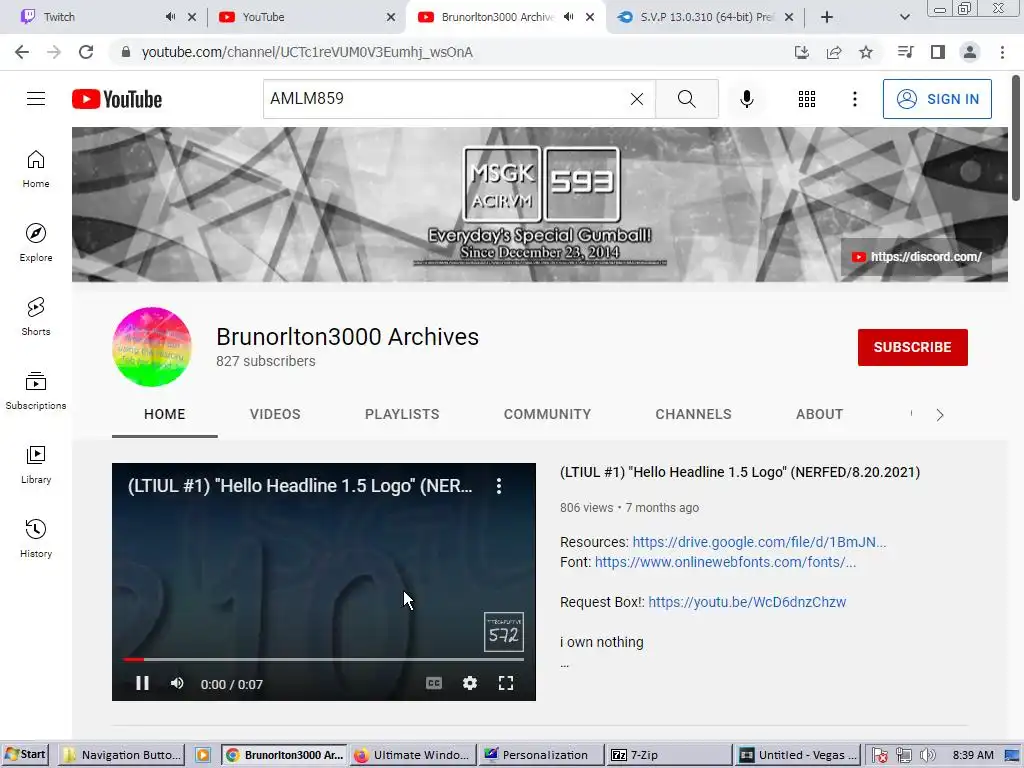Click the system tray volume icon
1024x768 pixels.
coord(927,756)
